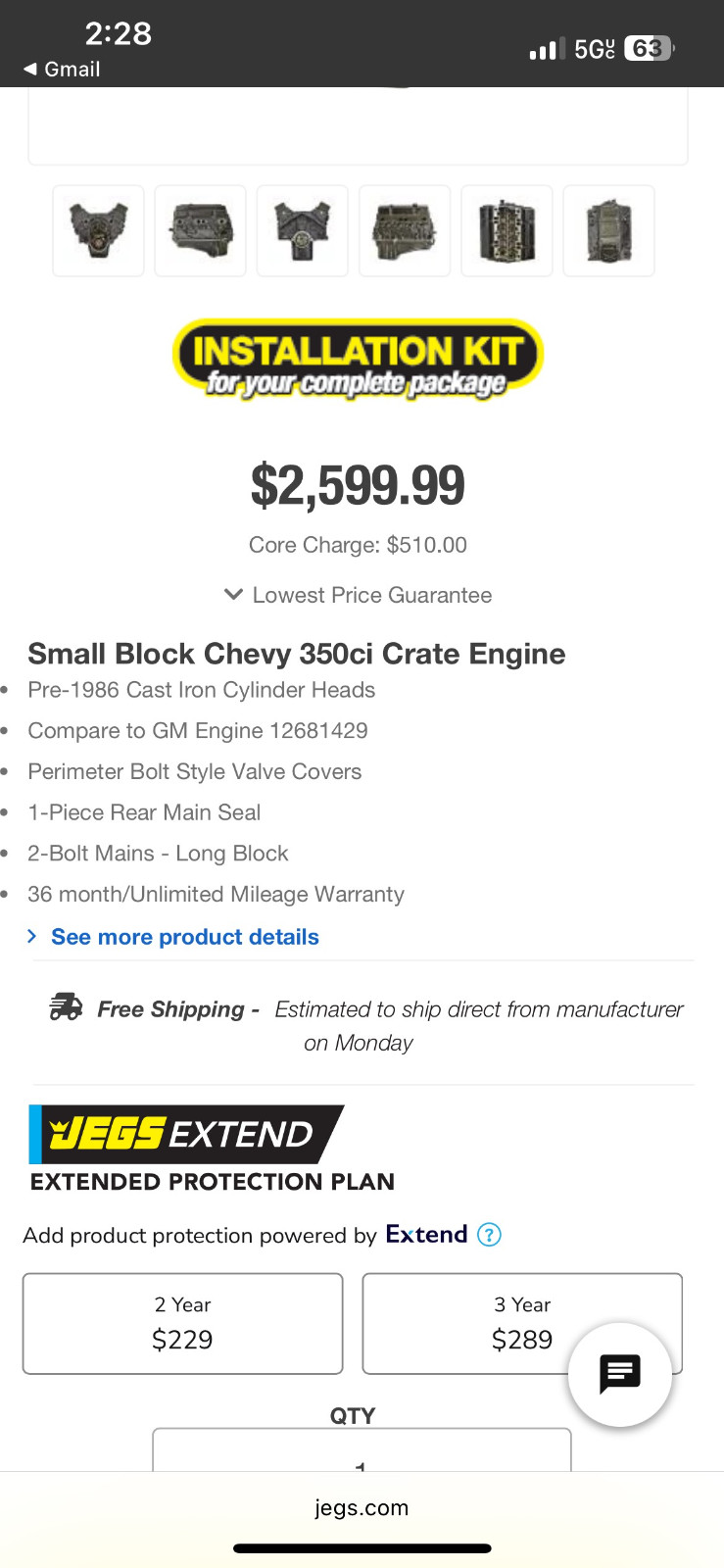This screenshot has width=724, height=1568.
Task: View the third engine thumbnail
Action: tap(302, 231)
